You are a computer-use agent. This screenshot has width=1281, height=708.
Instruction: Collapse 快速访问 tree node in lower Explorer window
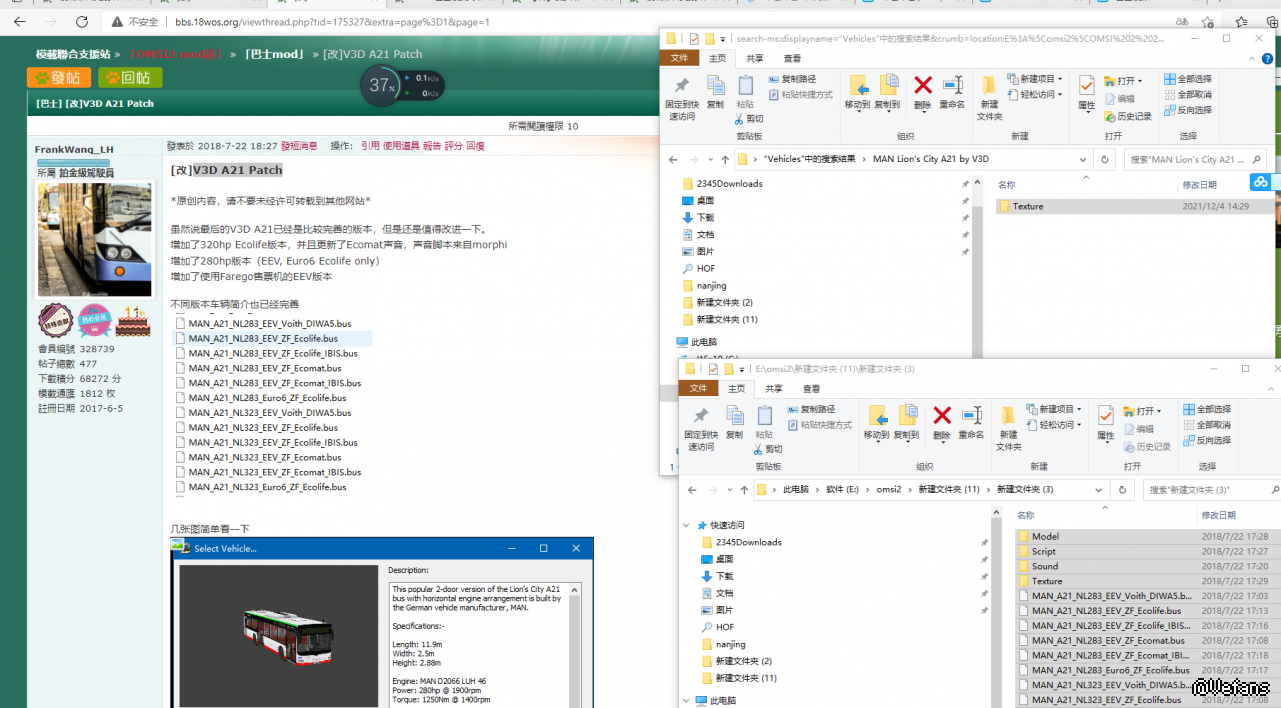(686, 525)
